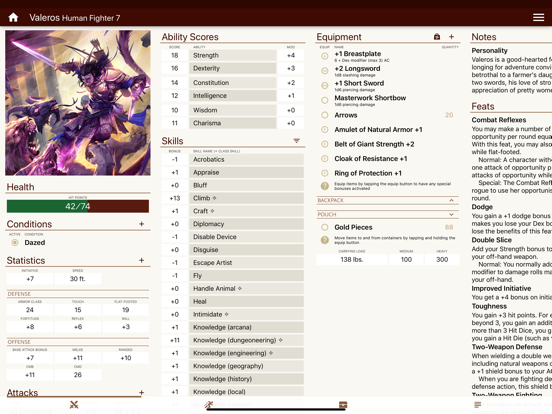Click the Touch AC value 15

[x=78, y=310]
